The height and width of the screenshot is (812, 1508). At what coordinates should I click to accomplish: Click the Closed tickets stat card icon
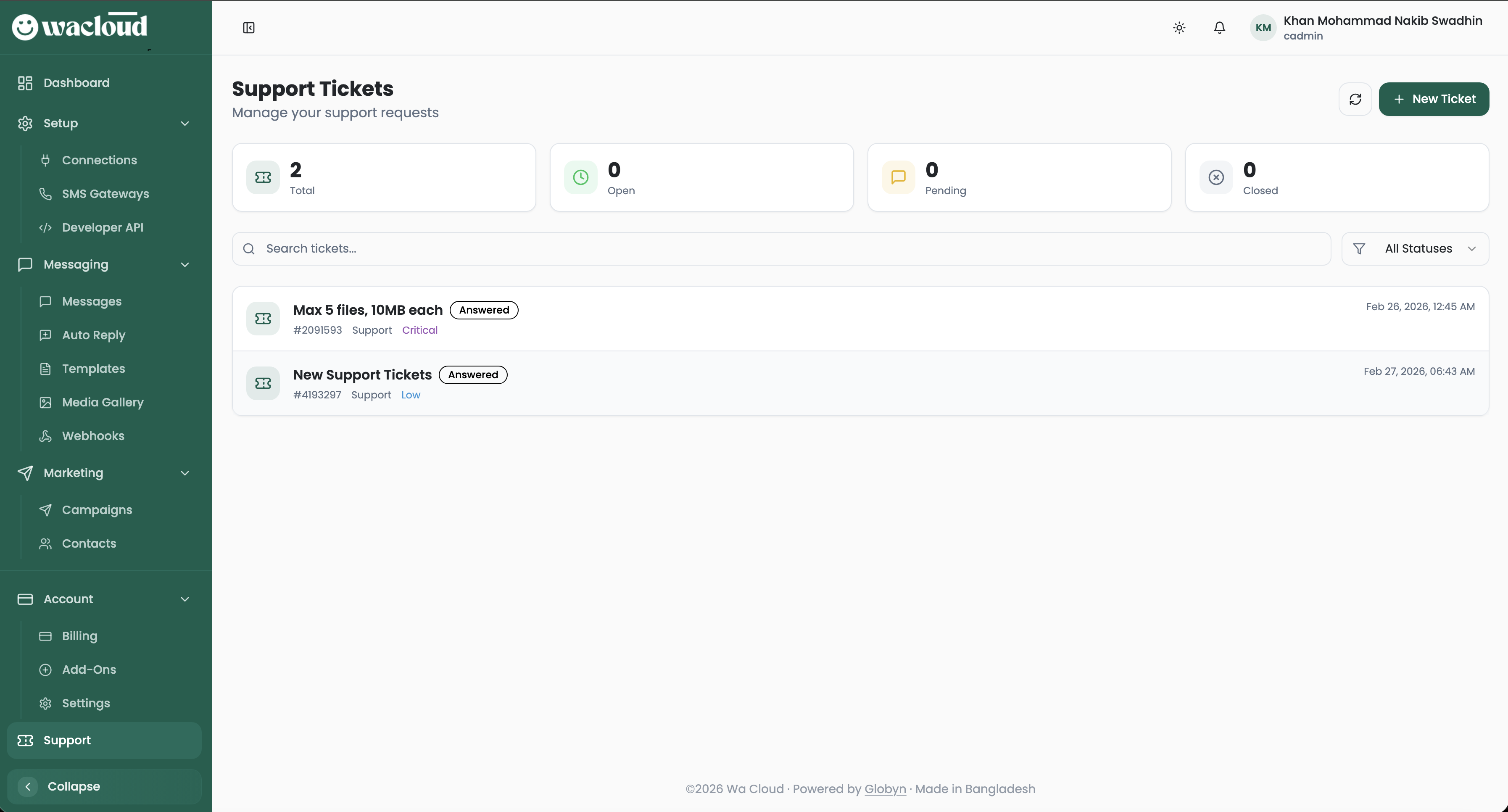coord(1216,177)
